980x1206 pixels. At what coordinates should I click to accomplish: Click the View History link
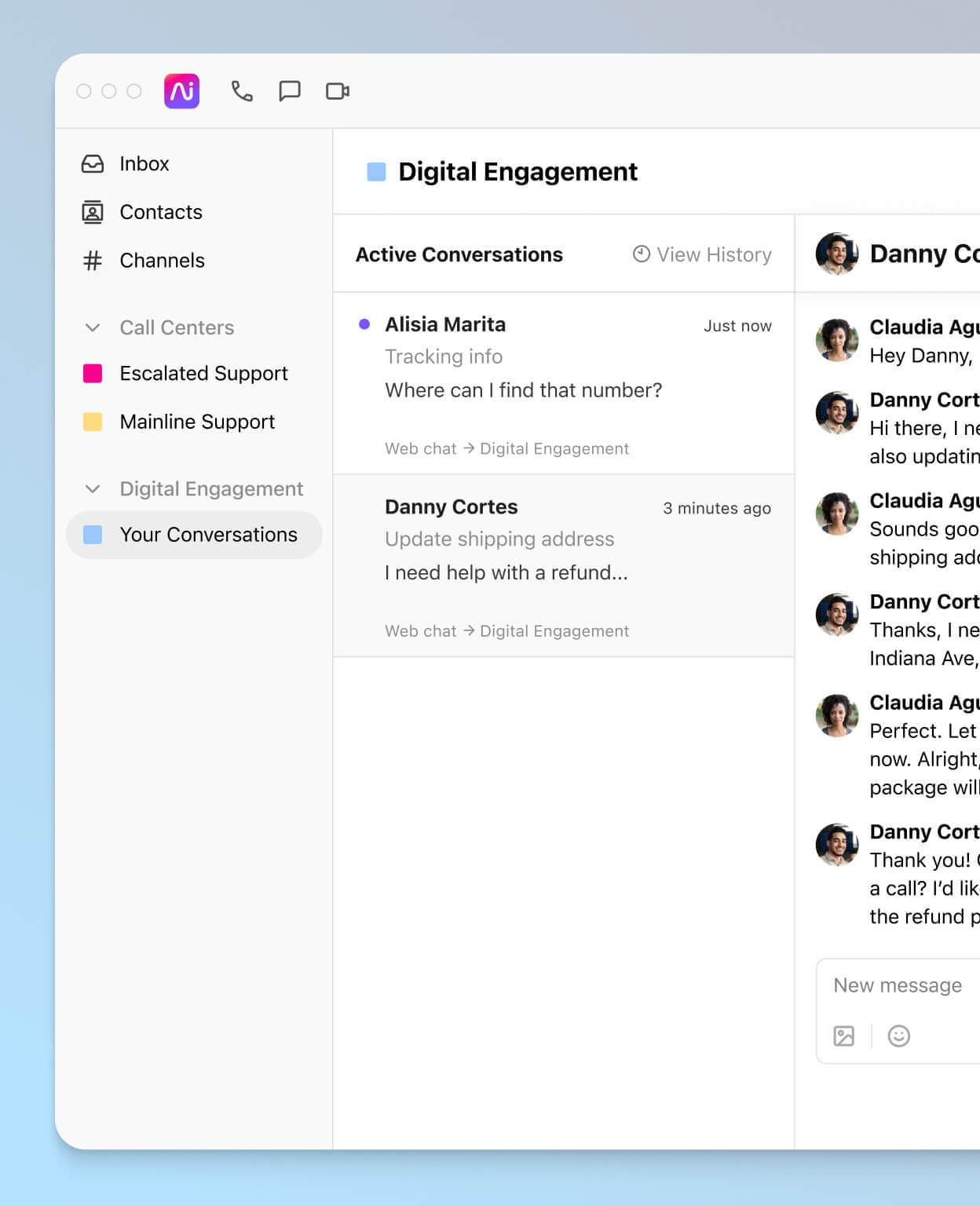714,254
